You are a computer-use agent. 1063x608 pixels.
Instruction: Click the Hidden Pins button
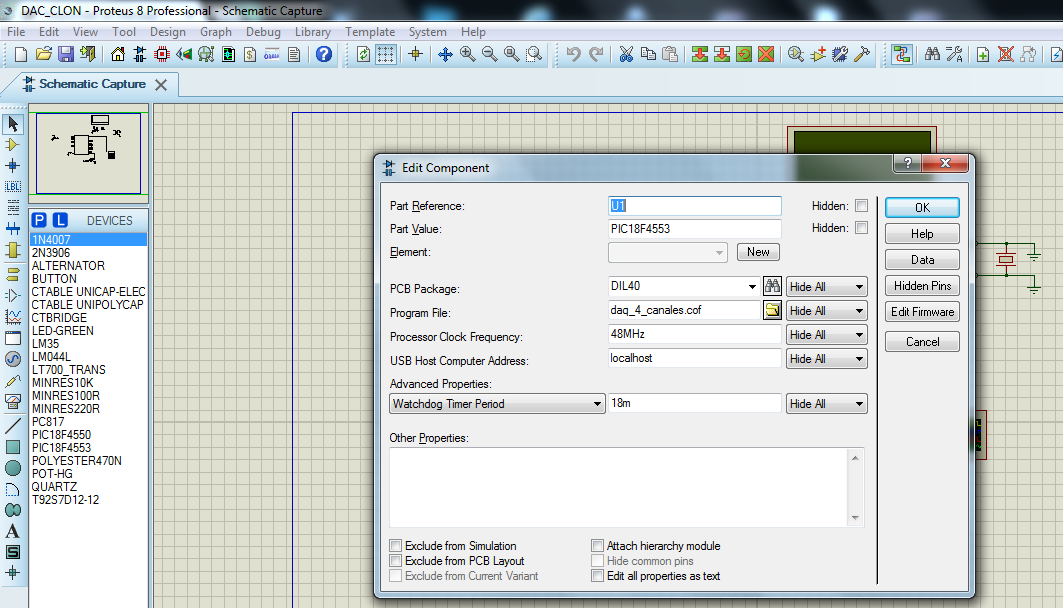pyautogui.click(x=922, y=286)
